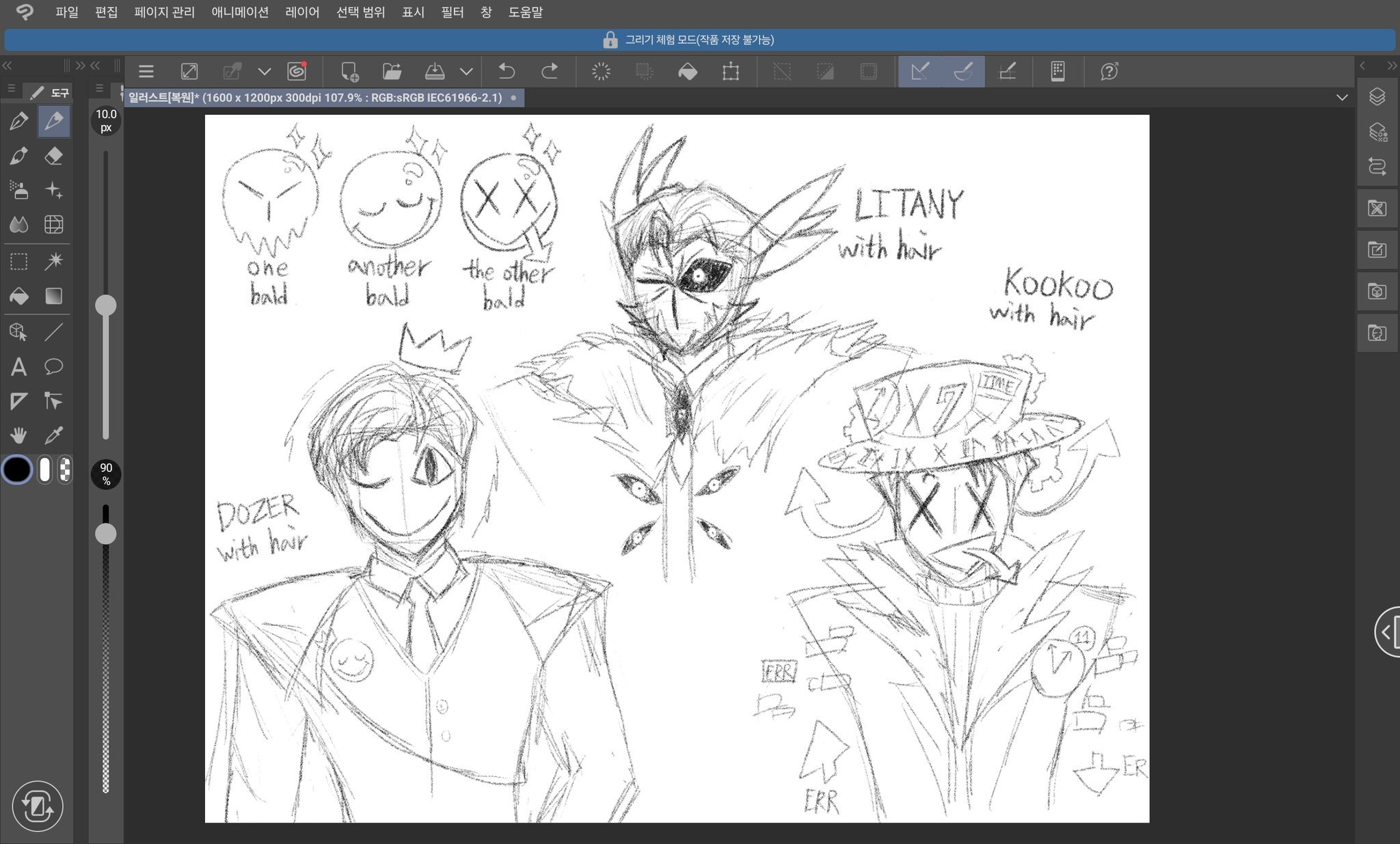Screen dimensions: 1400x844
Task: Pick the Auto select magic wand tool
Action: click(53, 261)
